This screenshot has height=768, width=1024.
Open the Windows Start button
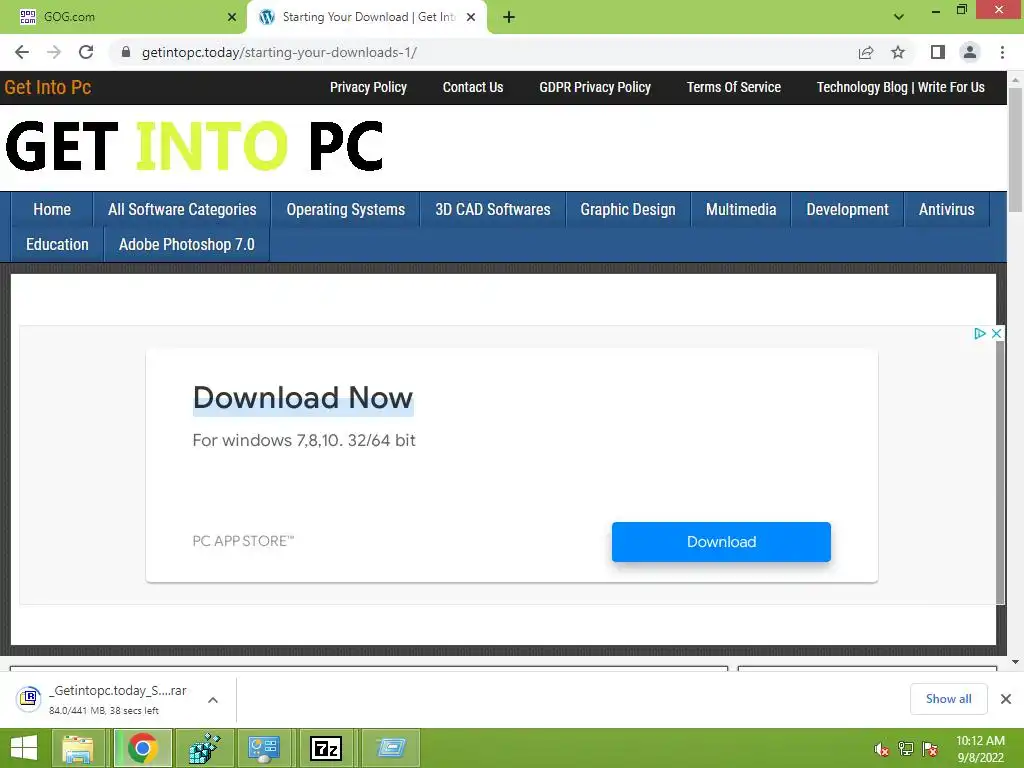(24, 748)
